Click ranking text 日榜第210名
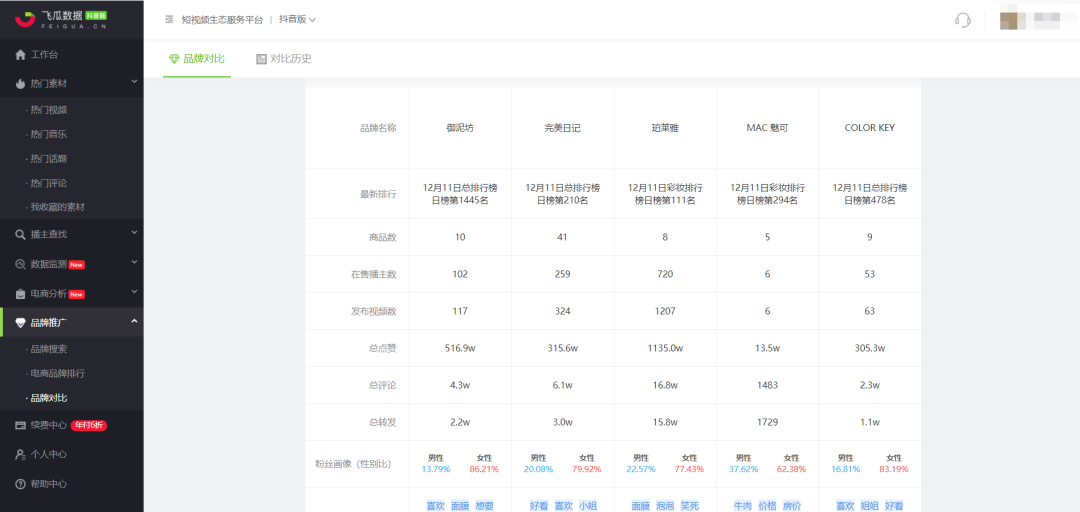Screen dimensions: 1080x512 tap(562, 201)
